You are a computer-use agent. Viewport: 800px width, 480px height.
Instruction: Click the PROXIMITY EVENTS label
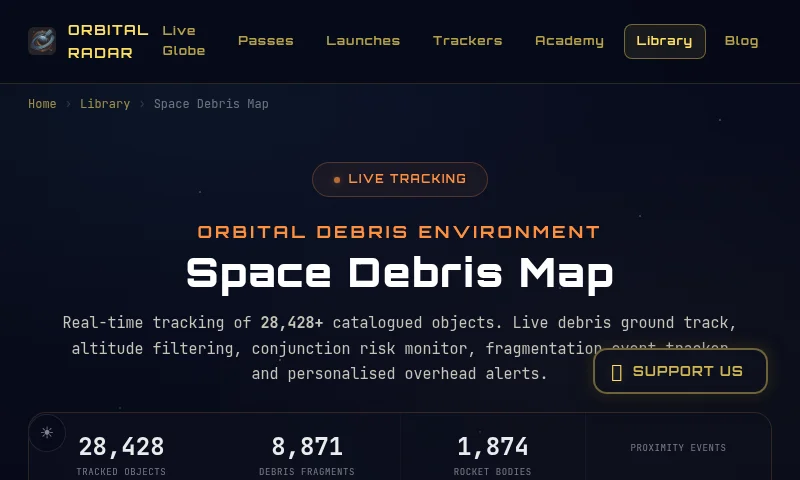click(678, 447)
